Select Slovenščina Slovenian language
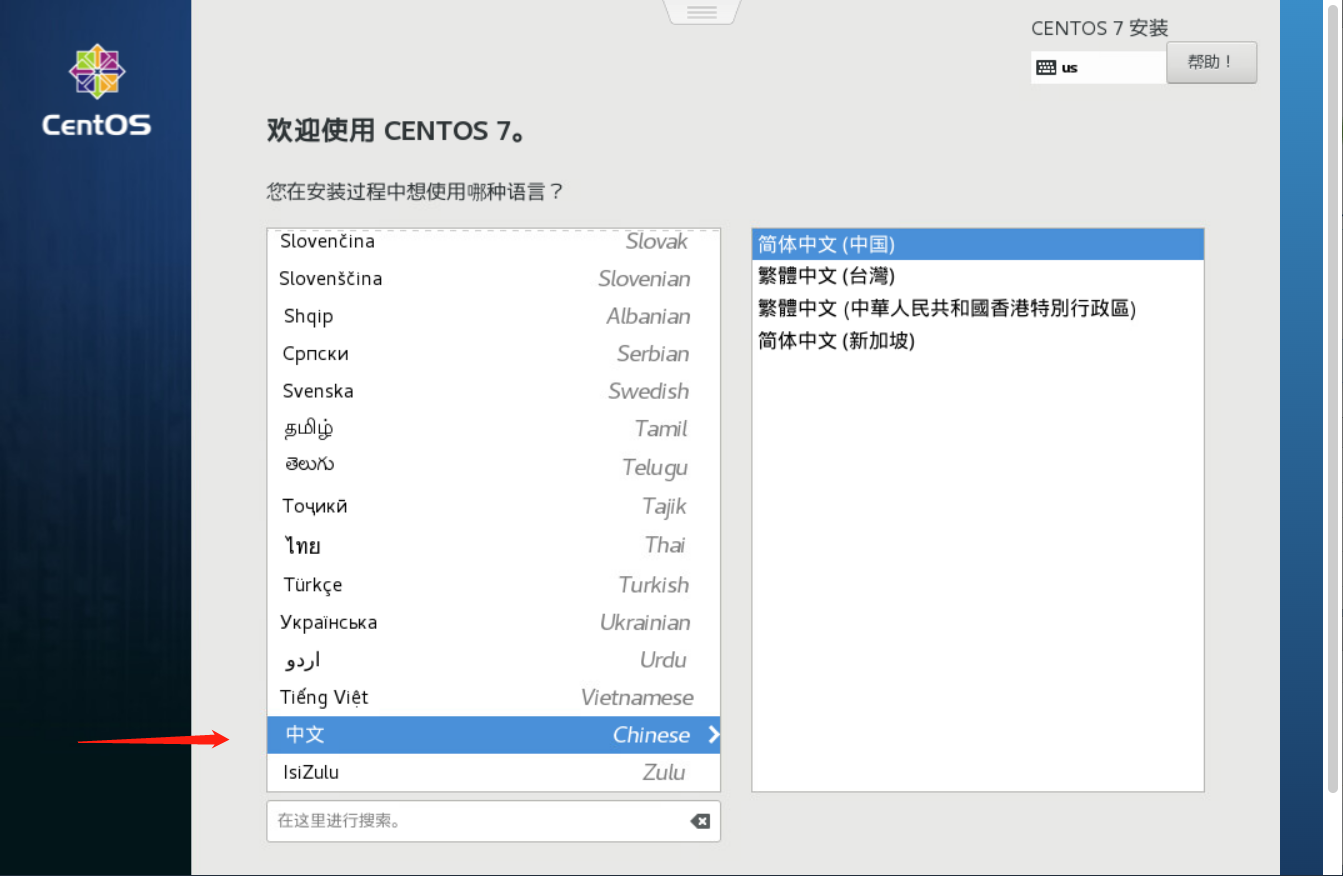 493,279
